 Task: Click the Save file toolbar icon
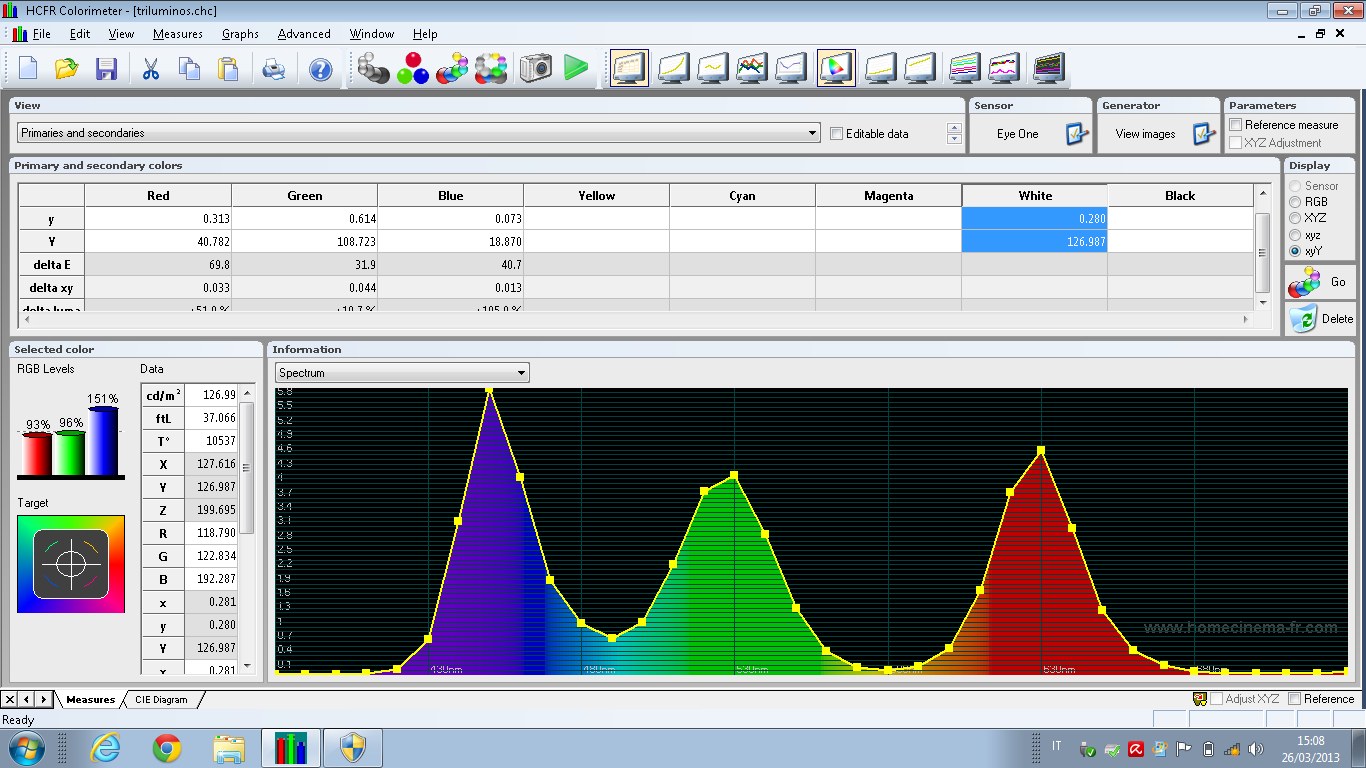coord(106,68)
